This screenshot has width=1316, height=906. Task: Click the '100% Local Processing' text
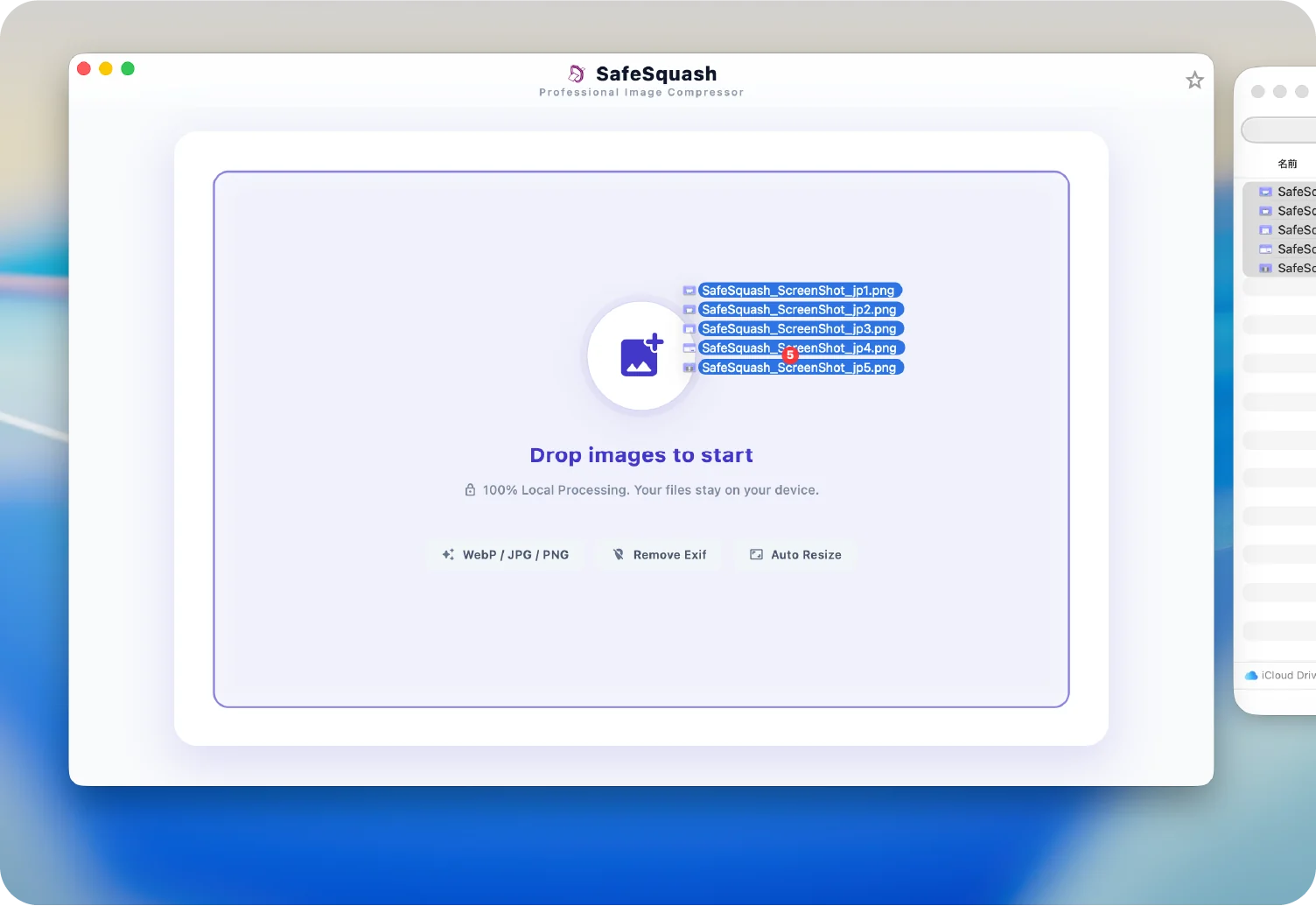click(556, 490)
